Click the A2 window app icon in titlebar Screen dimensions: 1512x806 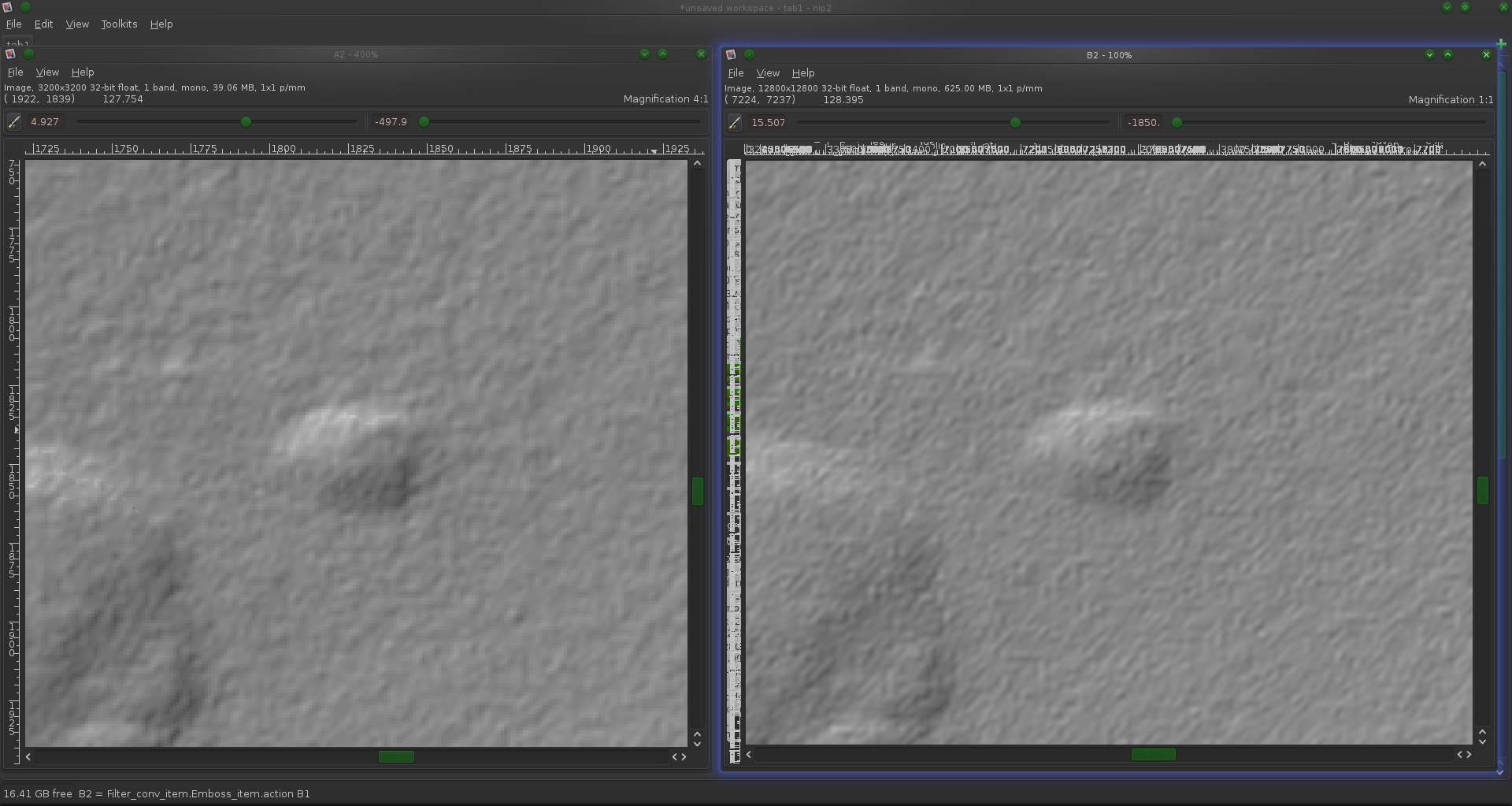tap(10, 54)
